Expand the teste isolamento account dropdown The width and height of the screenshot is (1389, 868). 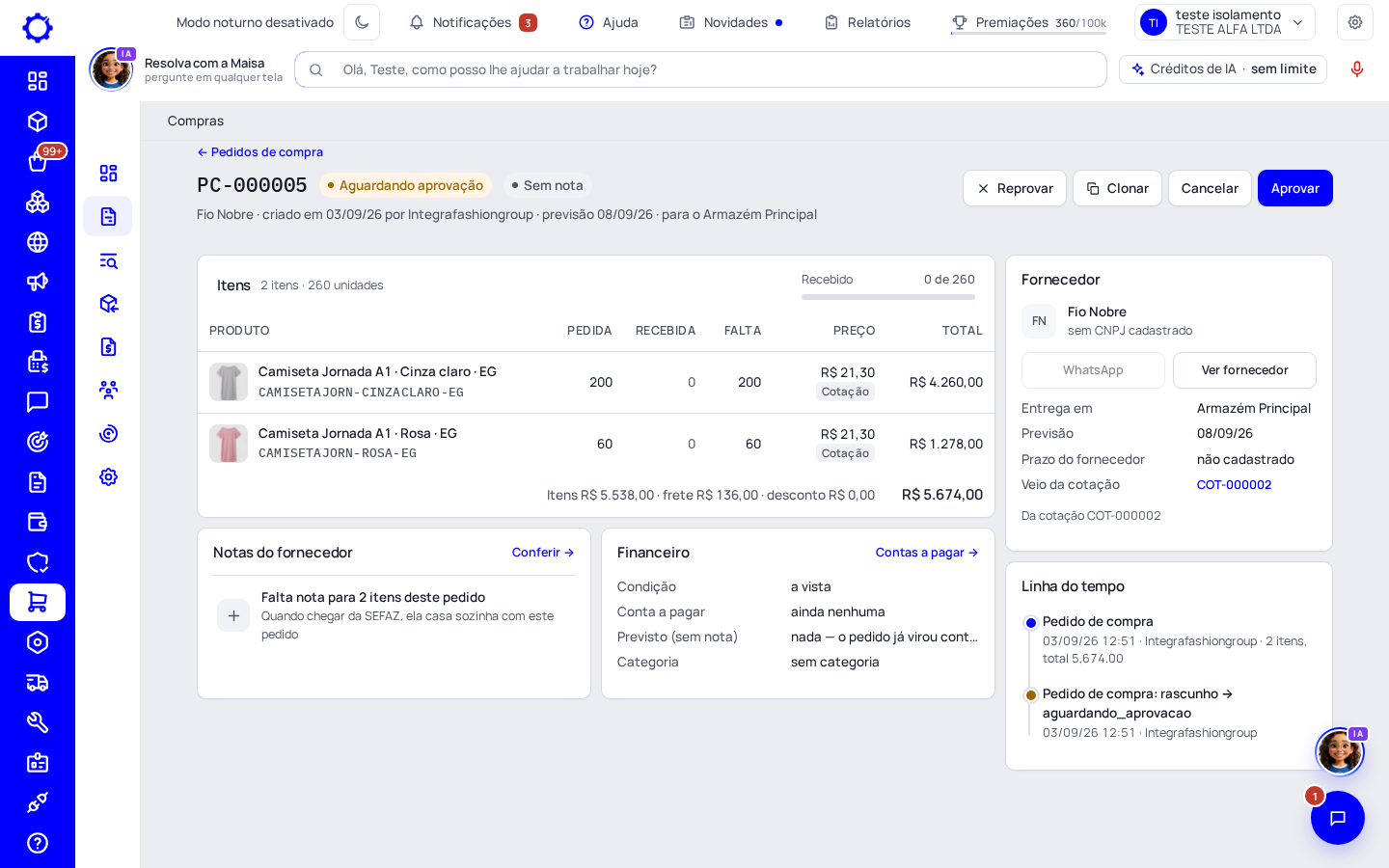click(1225, 22)
